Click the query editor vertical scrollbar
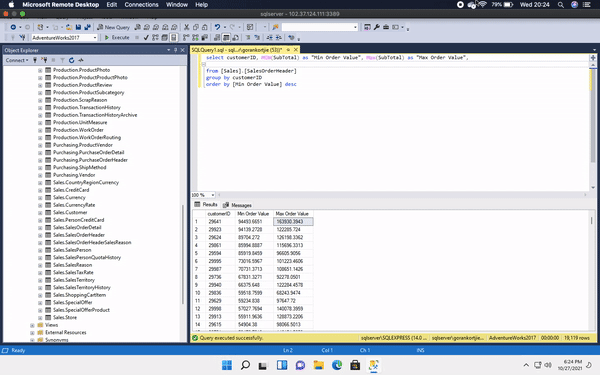This screenshot has height=375, width=600. click(x=593, y=115)
